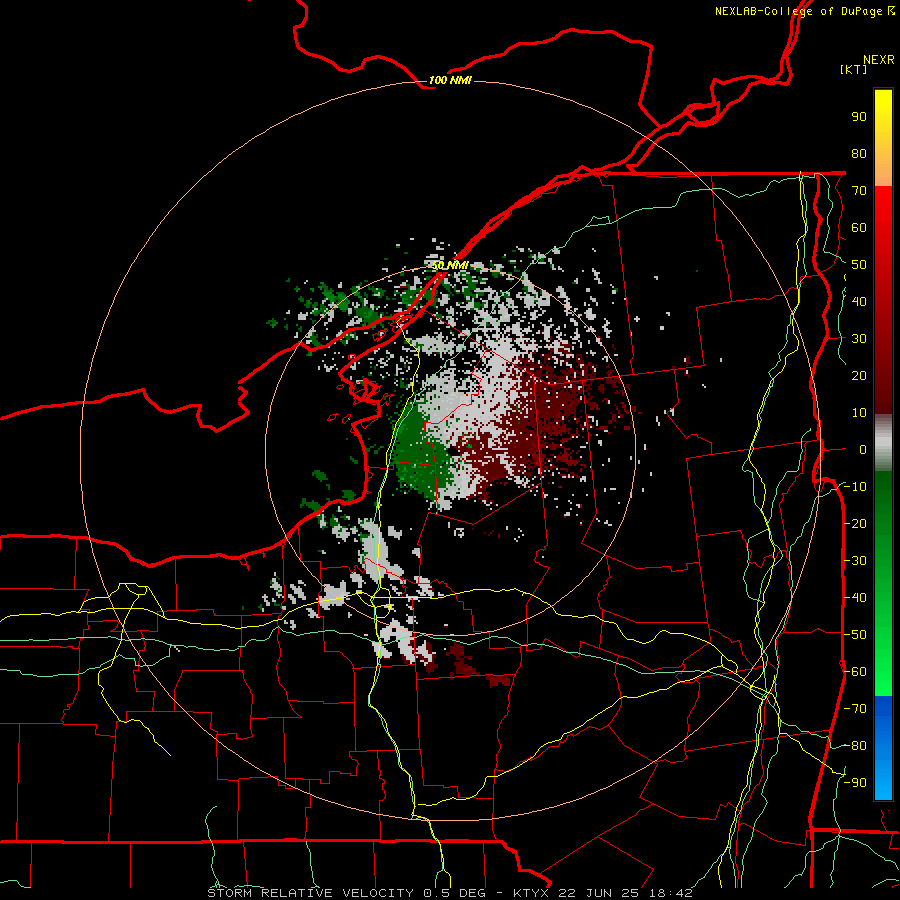Screen dimensions: 900x900
Task: Click the NEXR label above the color scale
Action: tap(878, 60)
